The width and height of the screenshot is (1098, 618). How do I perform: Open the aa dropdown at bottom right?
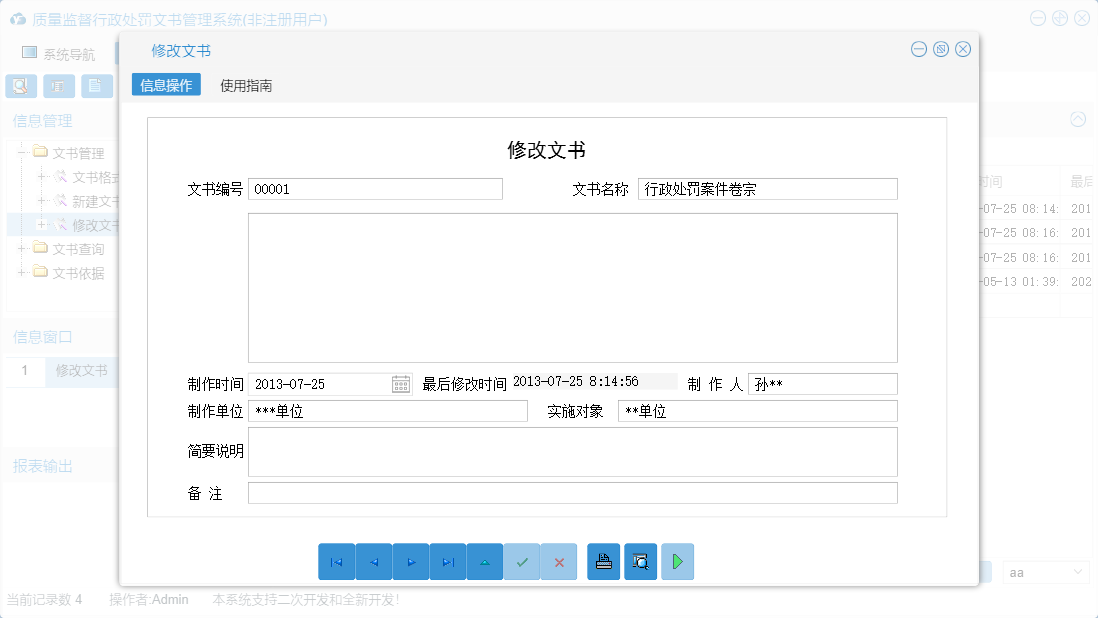[1046, 571]
